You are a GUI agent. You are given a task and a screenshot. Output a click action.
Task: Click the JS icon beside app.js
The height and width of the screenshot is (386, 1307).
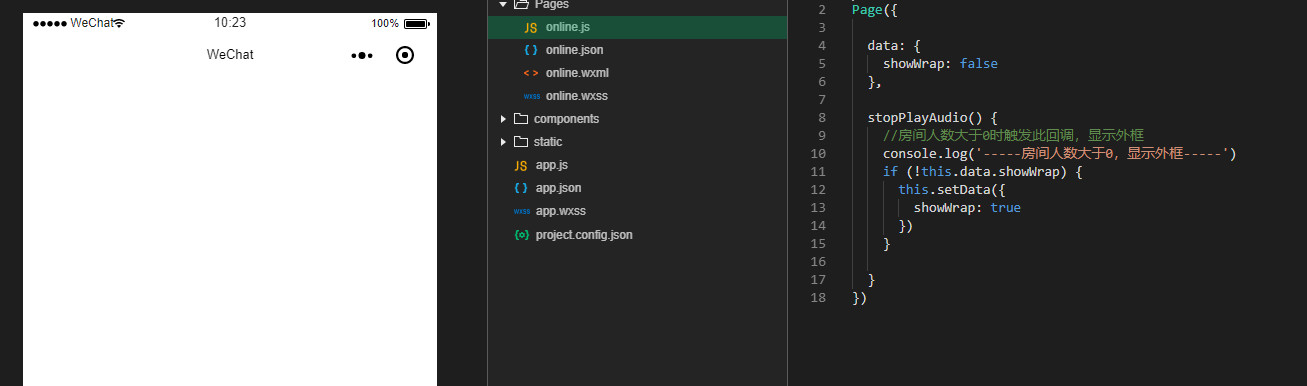521,165
